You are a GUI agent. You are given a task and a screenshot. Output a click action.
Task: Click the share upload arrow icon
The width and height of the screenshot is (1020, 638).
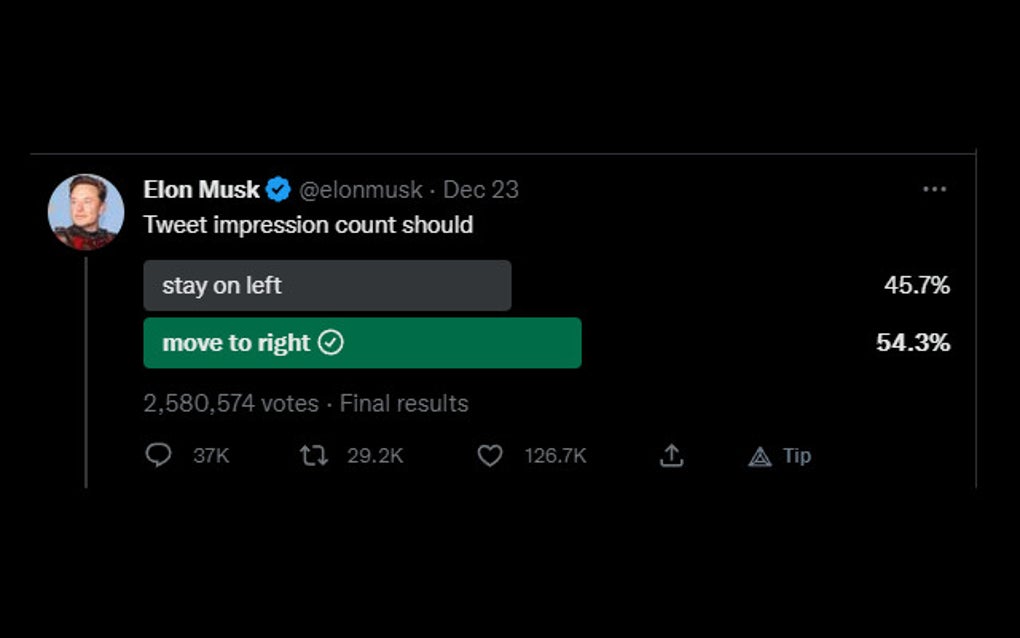(672, 456)
